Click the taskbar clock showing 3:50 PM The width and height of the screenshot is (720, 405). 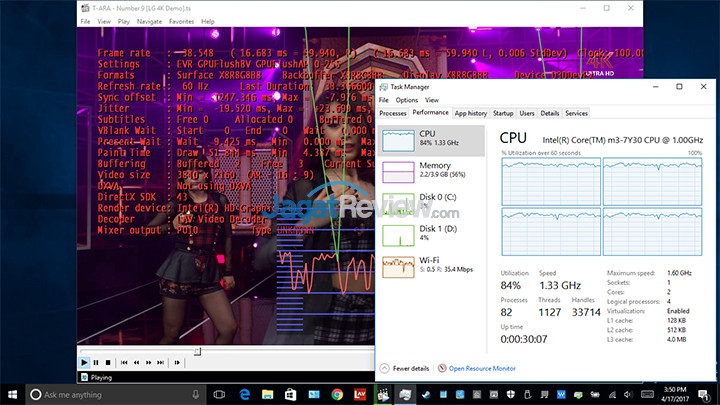[x=675, y=394]
